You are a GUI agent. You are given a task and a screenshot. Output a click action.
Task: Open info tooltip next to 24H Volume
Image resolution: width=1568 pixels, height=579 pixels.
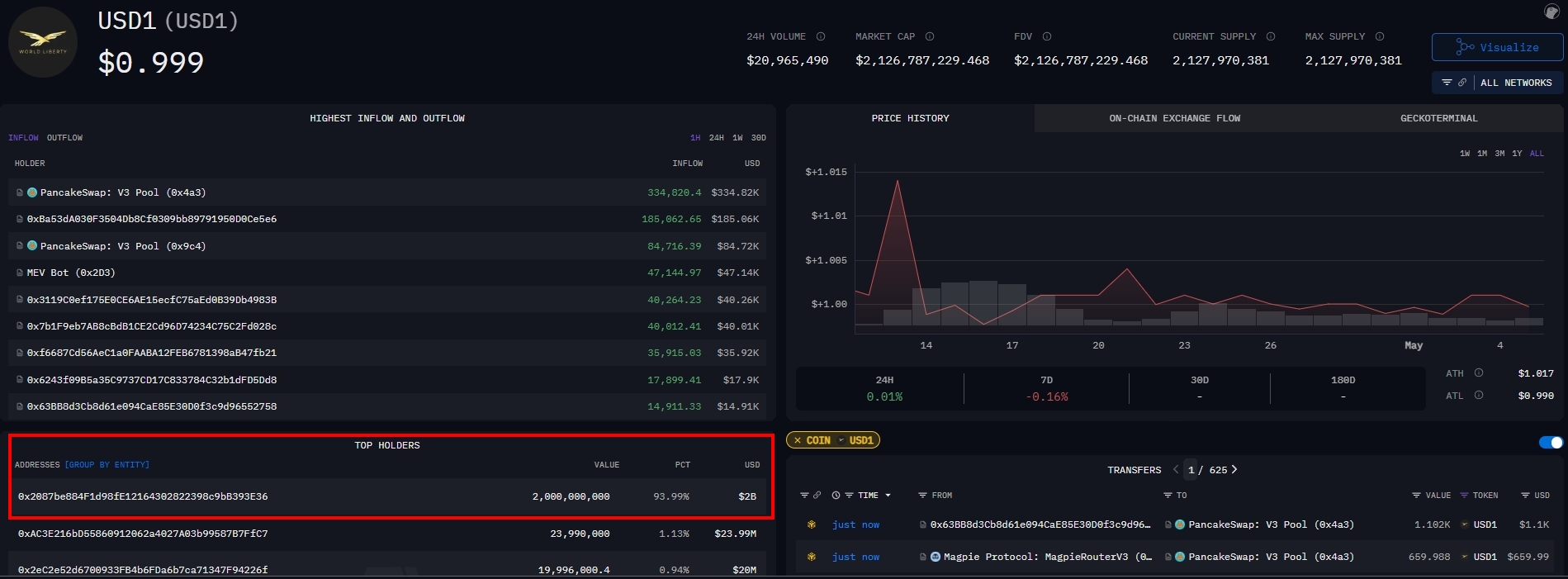click(x=821, y=36)
